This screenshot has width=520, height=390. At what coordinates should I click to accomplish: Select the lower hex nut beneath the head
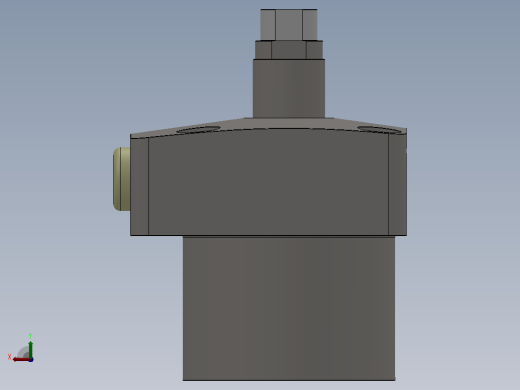pyautogui.click(x=289, y=50)
